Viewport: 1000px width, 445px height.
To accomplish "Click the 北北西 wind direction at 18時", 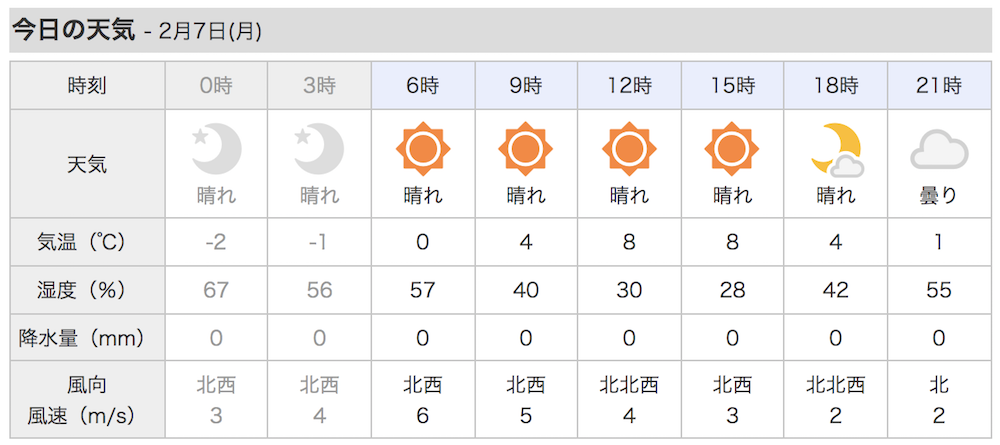I will tap(836, 384).
